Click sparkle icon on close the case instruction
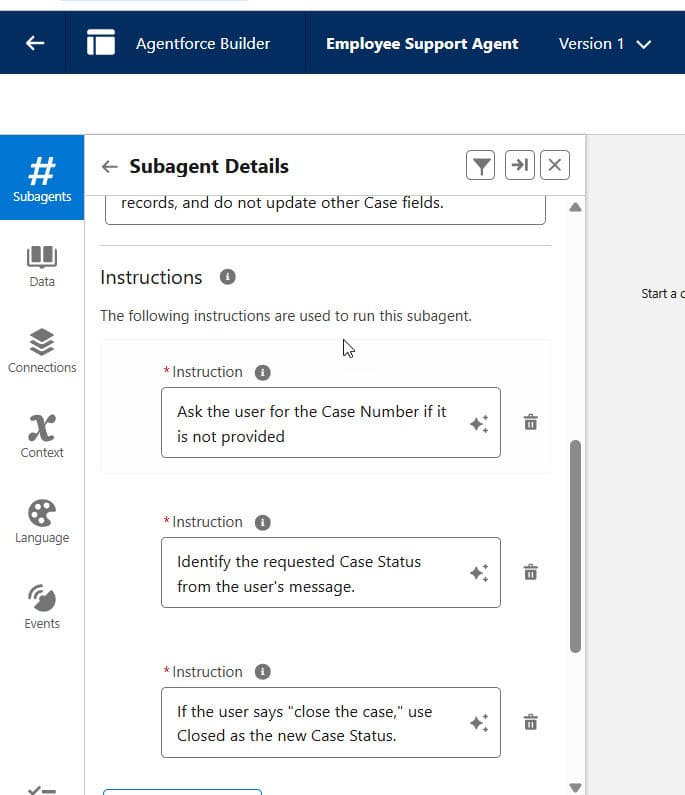This screenshot has height=795, width=685. [x=479, y=723]
